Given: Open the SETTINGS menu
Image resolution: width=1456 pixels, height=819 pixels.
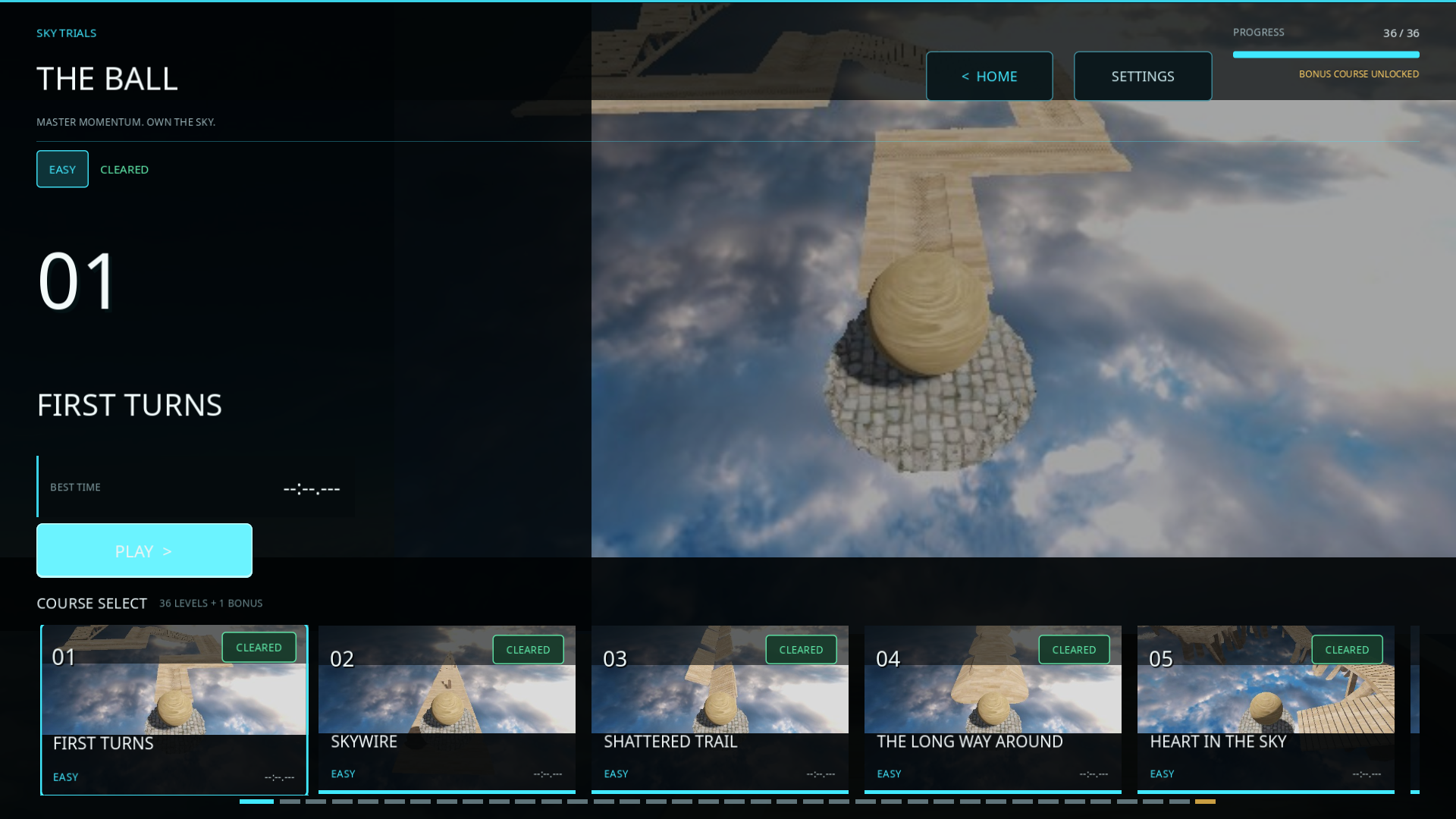Looking at the screenshot, I should 1142,76.
